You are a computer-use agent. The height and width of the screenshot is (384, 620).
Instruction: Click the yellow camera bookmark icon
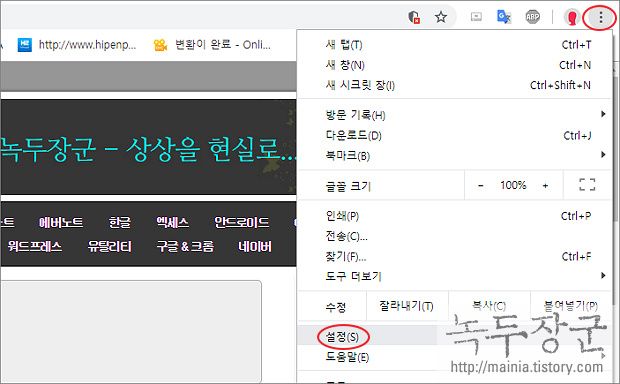(160, 45)
